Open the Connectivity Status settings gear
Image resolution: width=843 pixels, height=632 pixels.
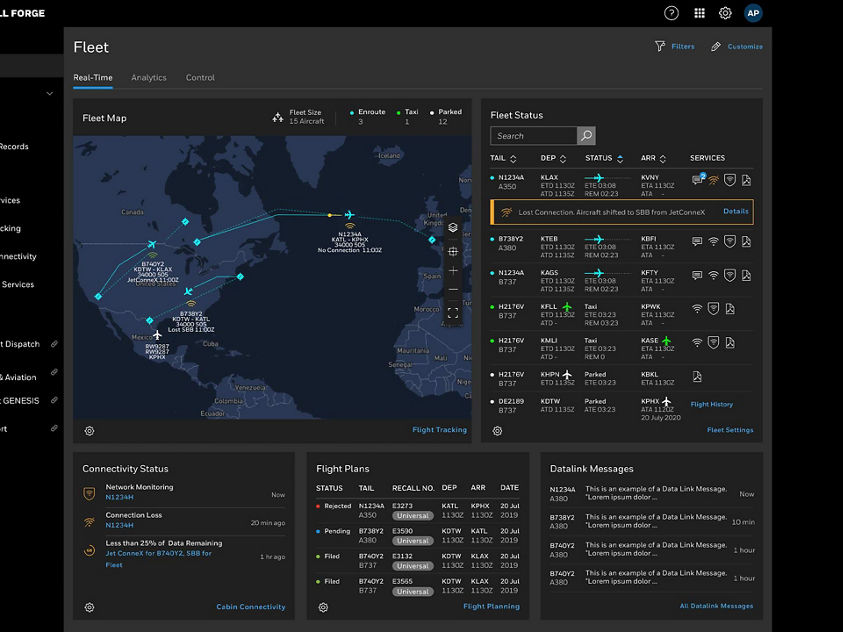point(89,607)
